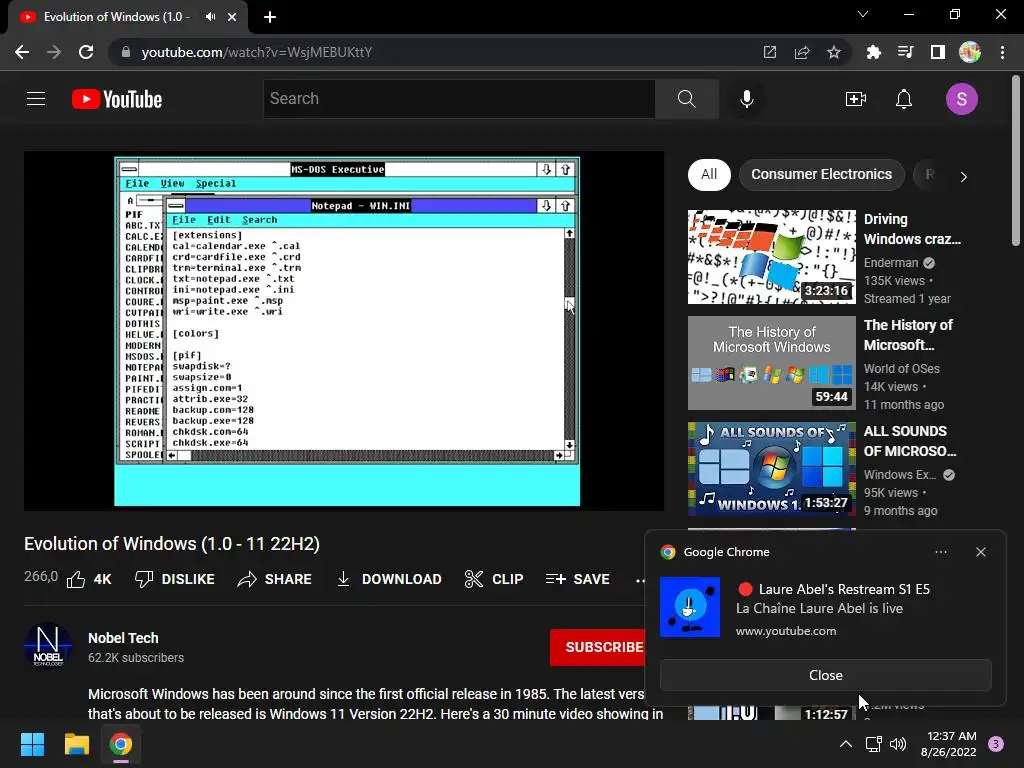Click the Nobel Tech channel avatar

[48, 646]
